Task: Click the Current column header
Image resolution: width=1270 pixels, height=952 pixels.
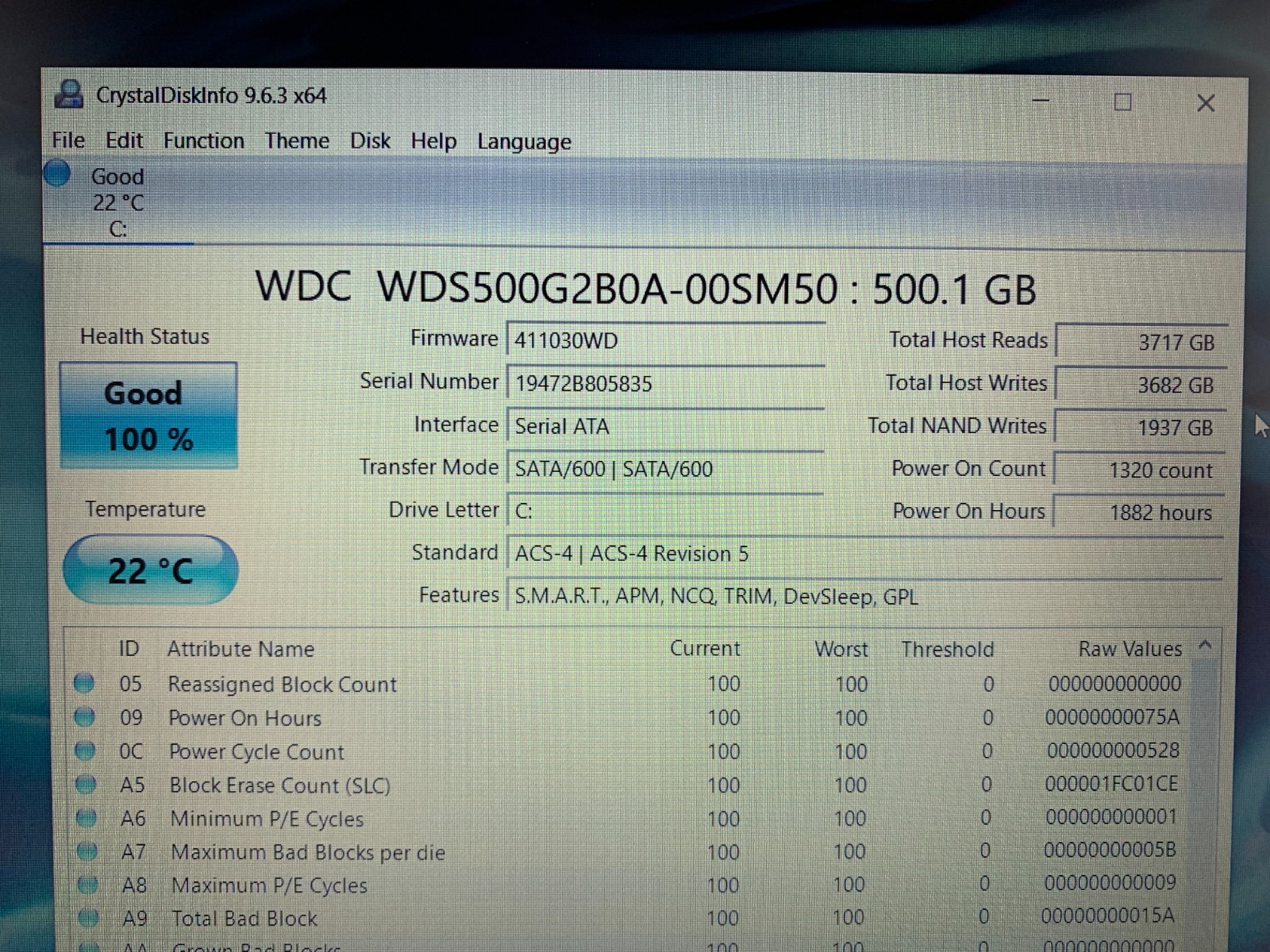Action: tap(705, 649)
